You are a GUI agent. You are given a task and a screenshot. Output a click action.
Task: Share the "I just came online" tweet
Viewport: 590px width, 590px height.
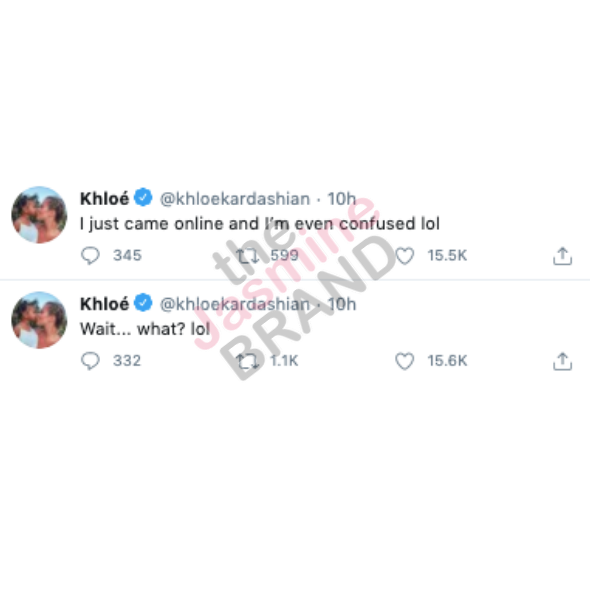pyautogui.click(x=563, y=256)
